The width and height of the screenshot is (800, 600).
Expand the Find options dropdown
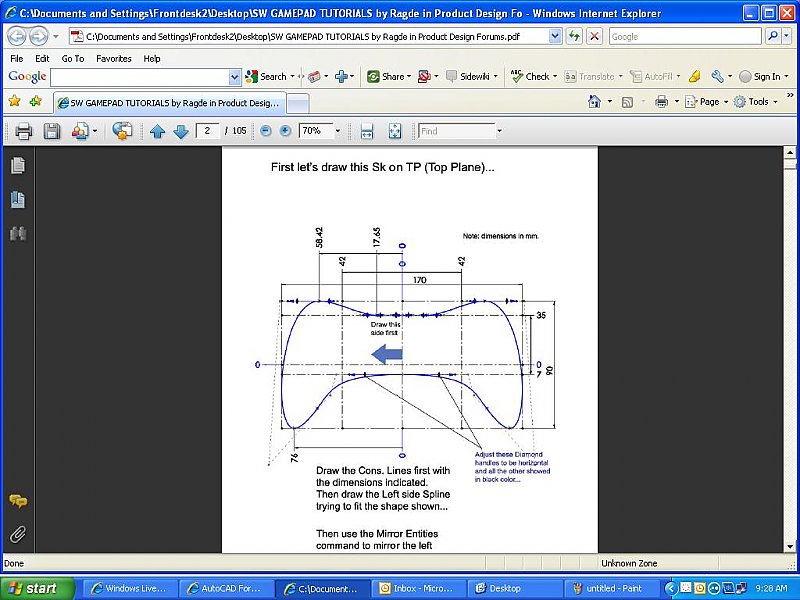[499, 131]
